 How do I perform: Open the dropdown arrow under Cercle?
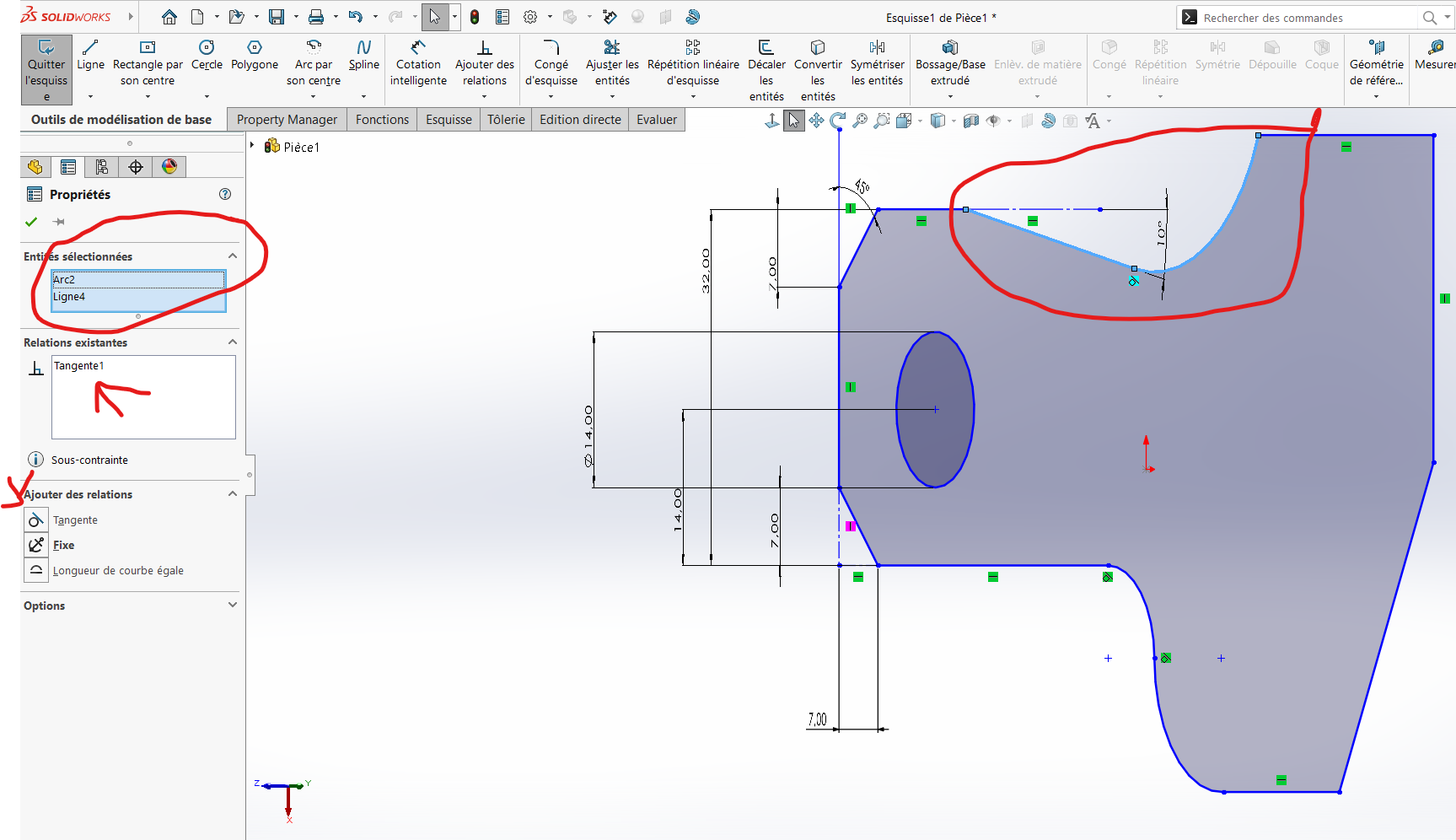(x=207, y=97)
